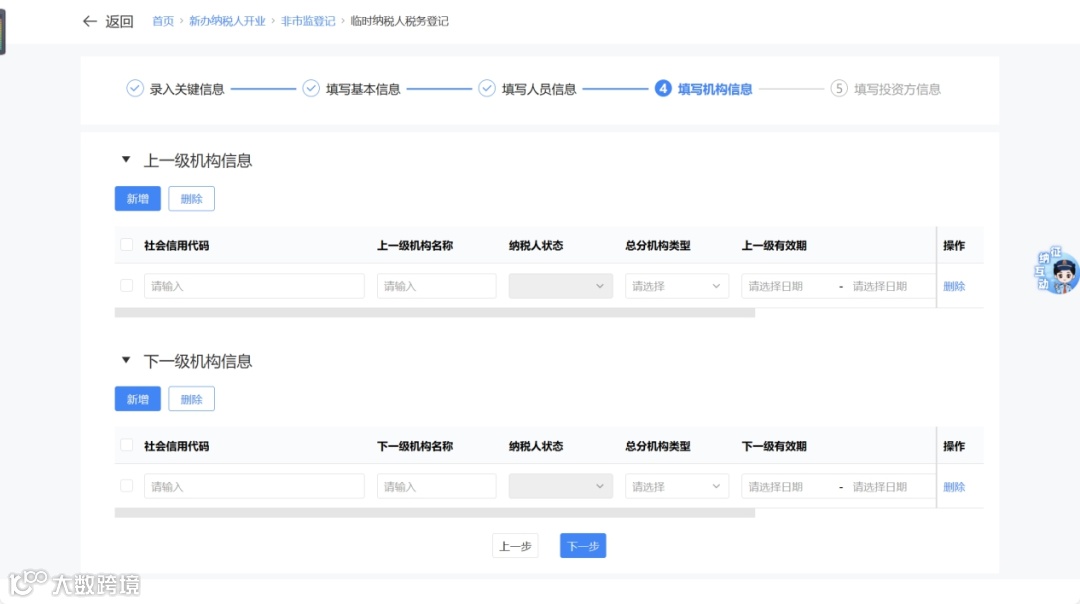Click 删除 link in 下一级机构 row
Image resolution: width=1080 pixels, height=604 pixels.
(x=954, y=486)
